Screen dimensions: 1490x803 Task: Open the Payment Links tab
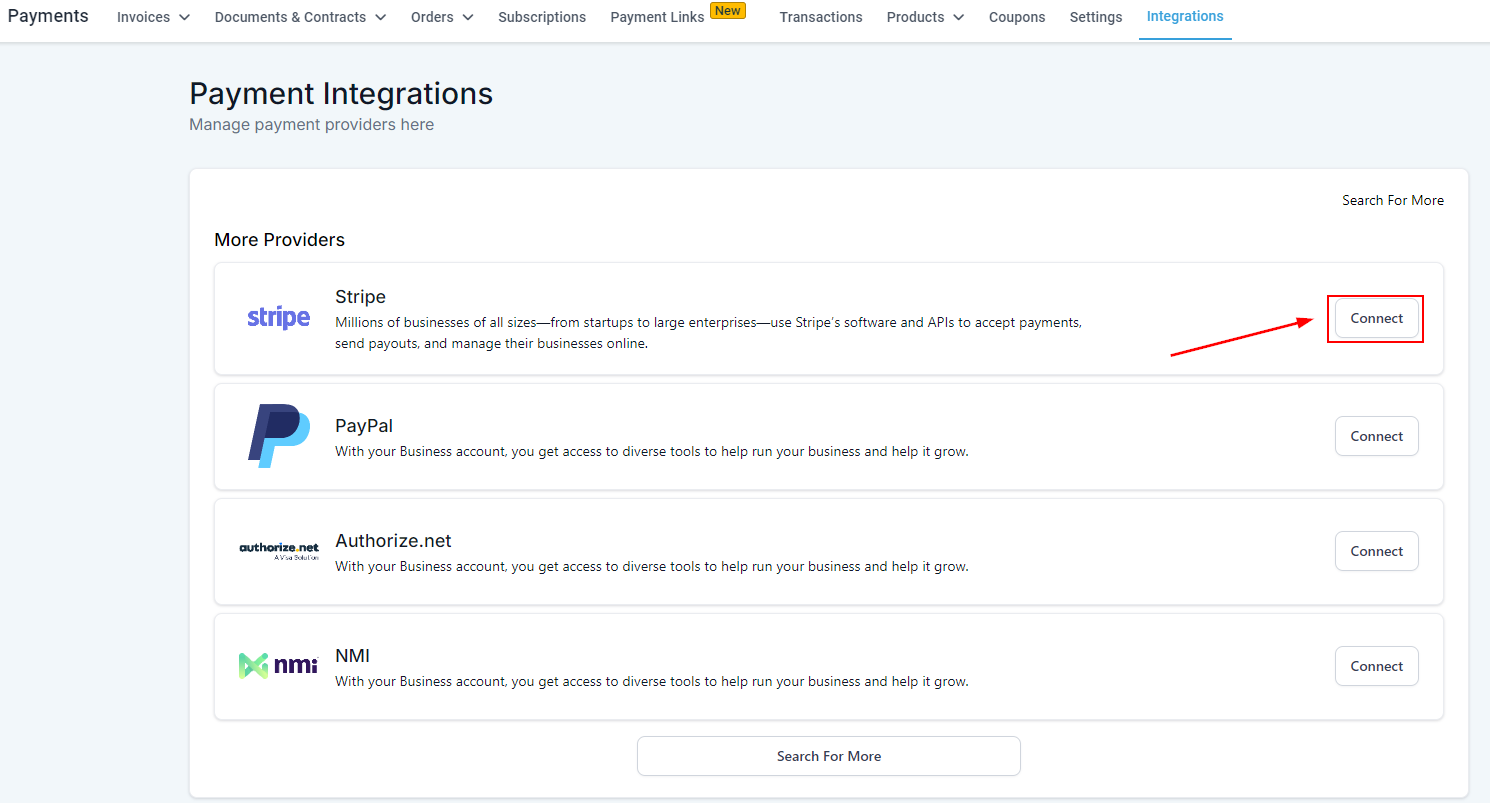(x=657, y=17)
